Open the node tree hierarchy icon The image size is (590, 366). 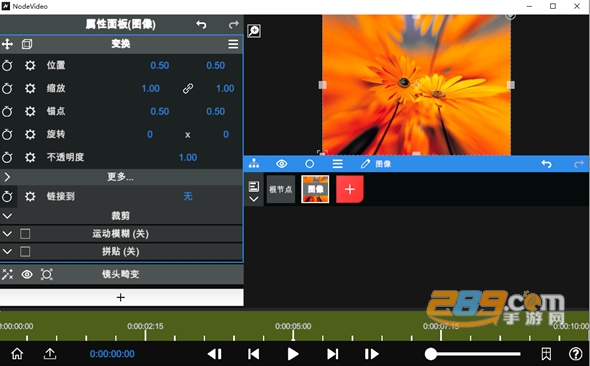click(x=254, y=164)
